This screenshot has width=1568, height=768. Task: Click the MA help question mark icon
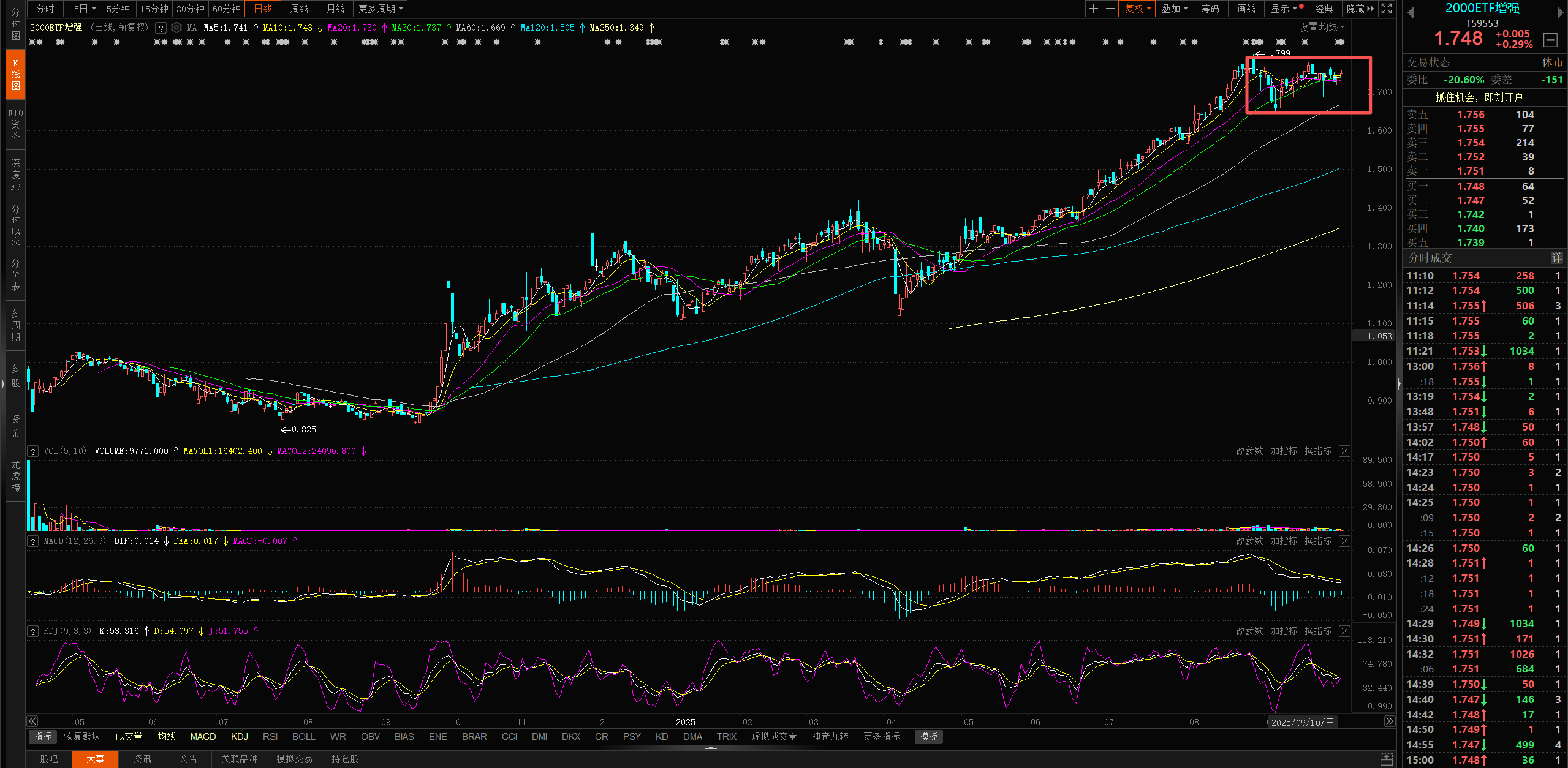point(161,28)
